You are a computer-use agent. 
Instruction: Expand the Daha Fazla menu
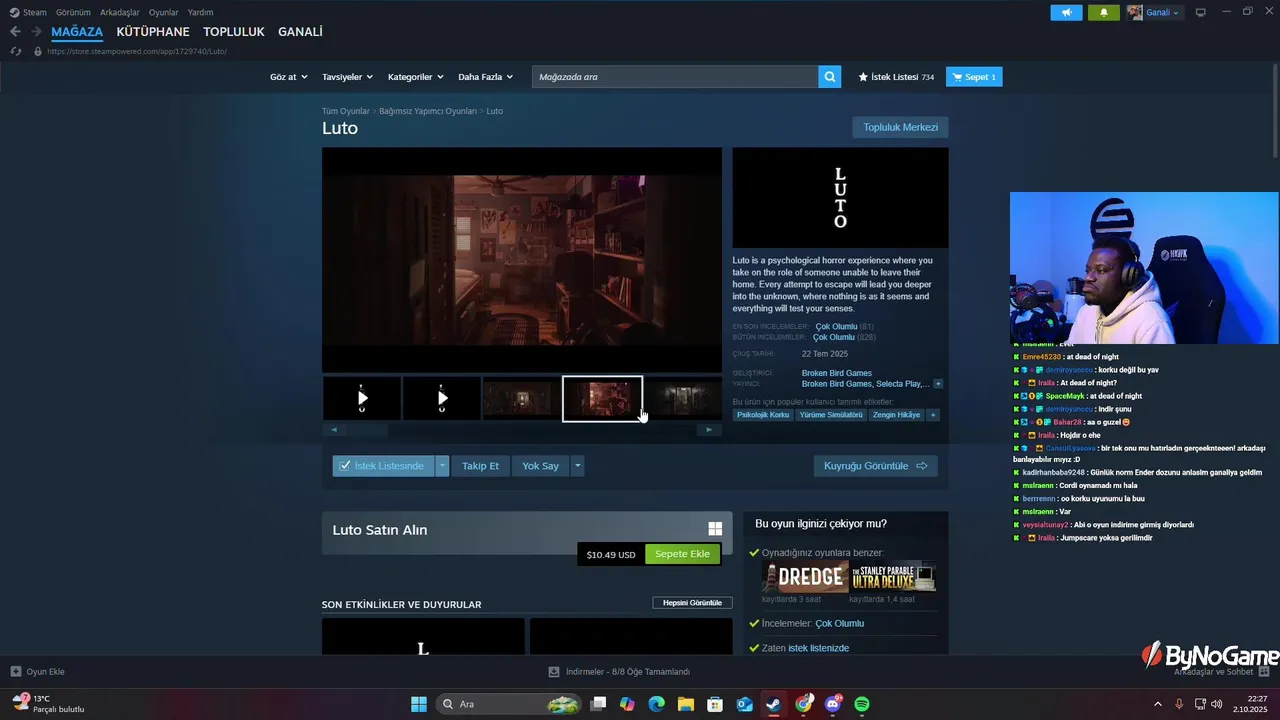pos(485,77)
